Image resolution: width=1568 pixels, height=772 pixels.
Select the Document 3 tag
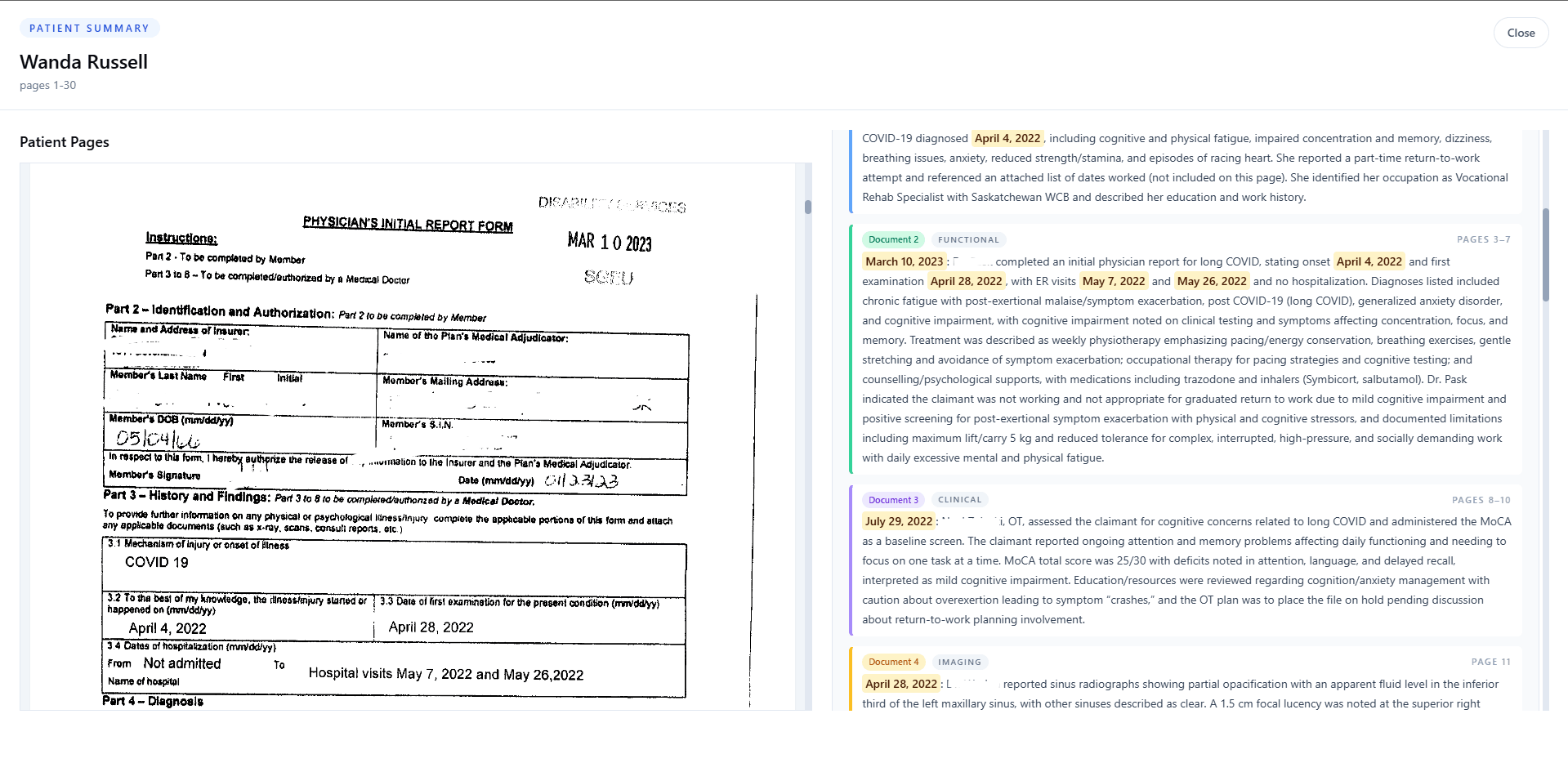pos(893,499)
